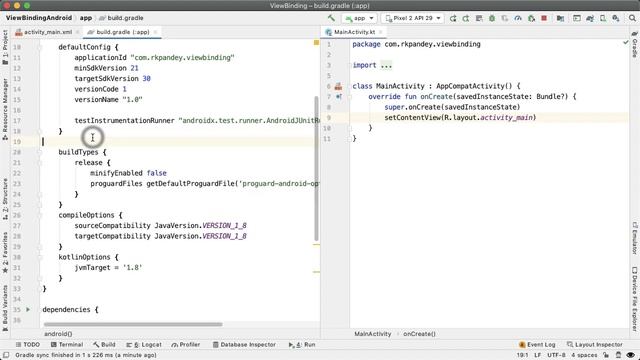Image resolution: width=640 pixels, height=360 pixels.
Task: Click the LF line separator indicator
Action: click(x=538, y=355)
